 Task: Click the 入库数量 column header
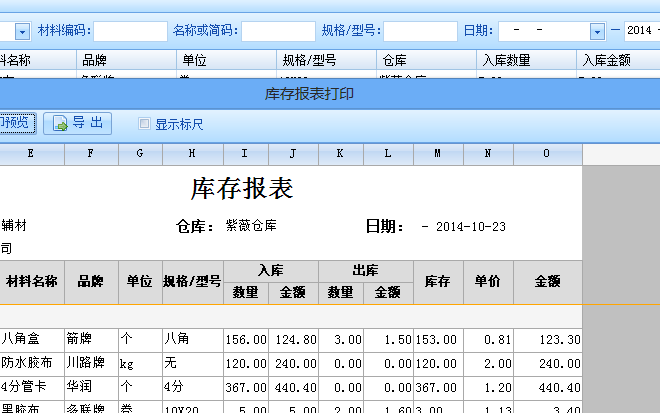tap(525, 60)
